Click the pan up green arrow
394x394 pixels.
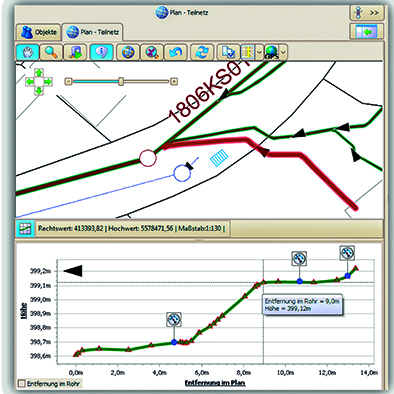point(39,73)
